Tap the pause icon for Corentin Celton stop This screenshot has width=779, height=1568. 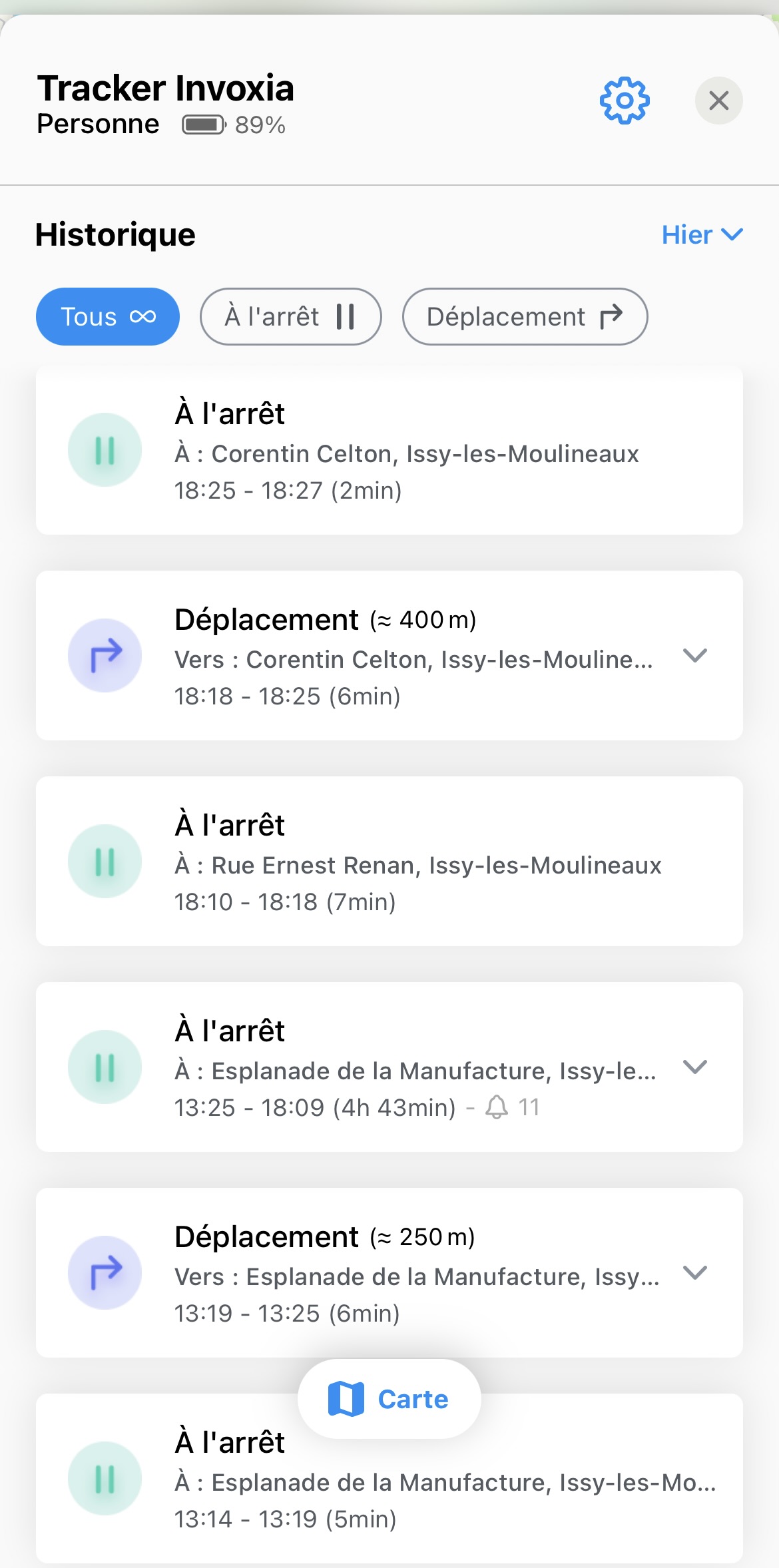point(105,450)
